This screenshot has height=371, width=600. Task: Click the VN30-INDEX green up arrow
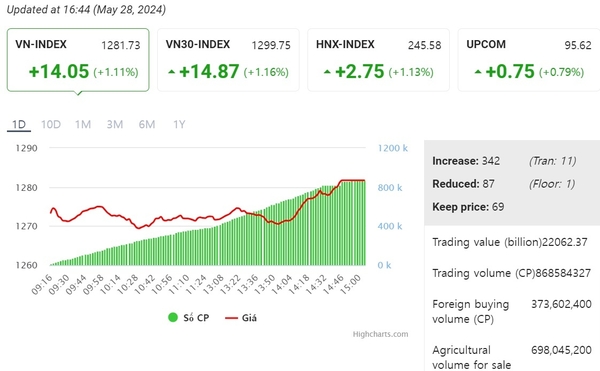tap(172, 72)
